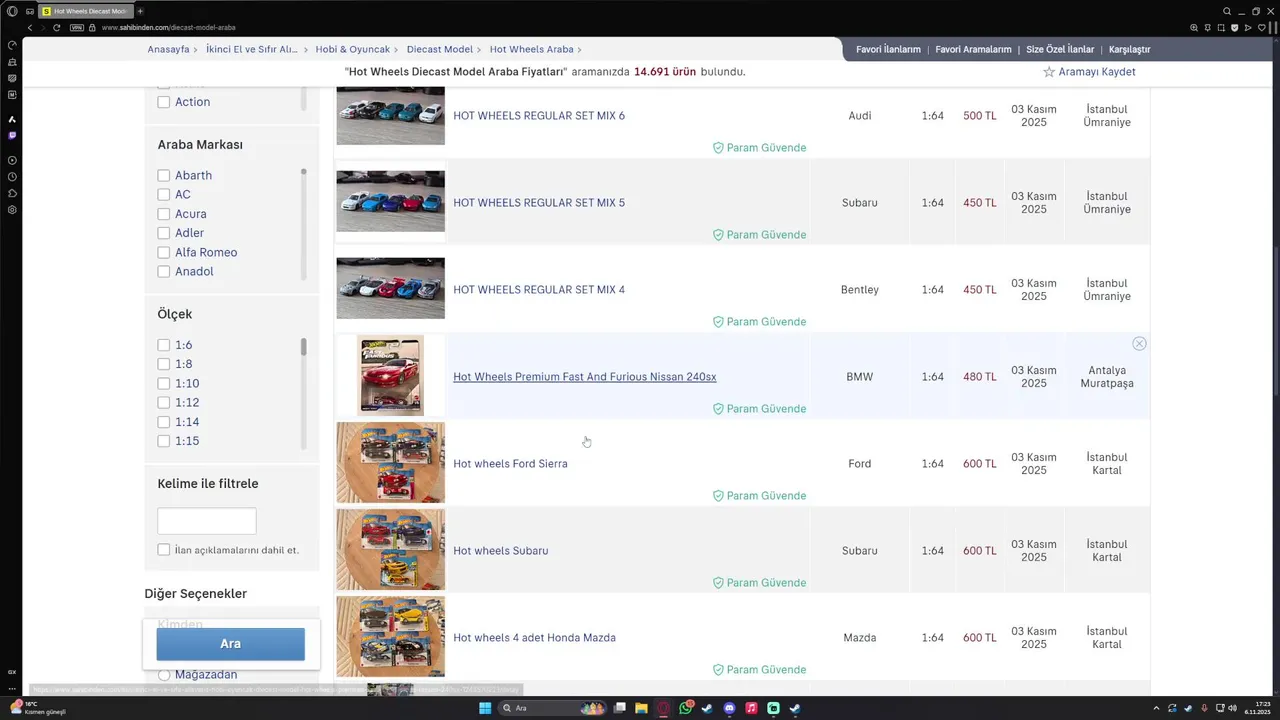This screenshot has width=1280, height=720.
Task: Save the search with Aramayı Kaydet
Action: (1097, 72)
